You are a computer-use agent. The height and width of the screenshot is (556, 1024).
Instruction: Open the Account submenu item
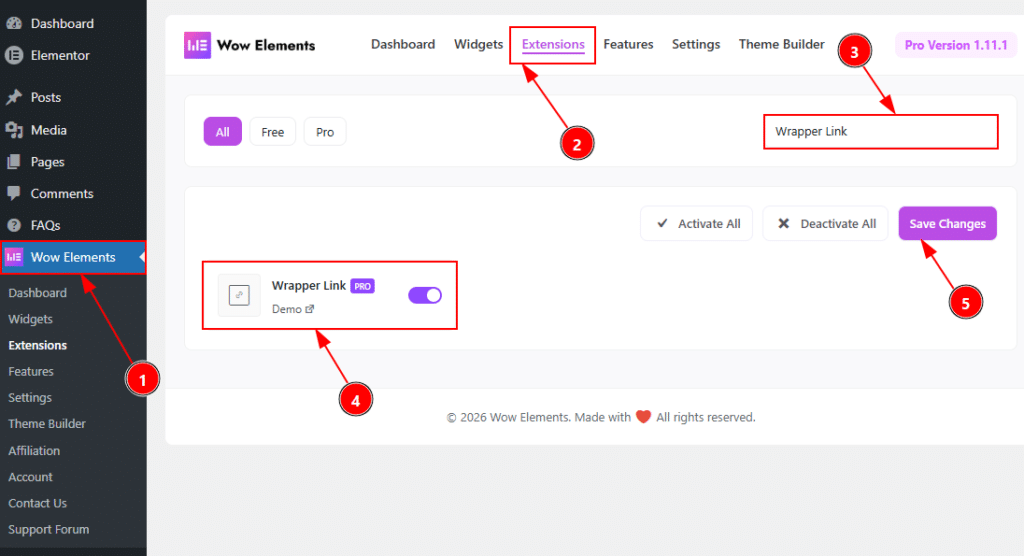click(30, 477)
